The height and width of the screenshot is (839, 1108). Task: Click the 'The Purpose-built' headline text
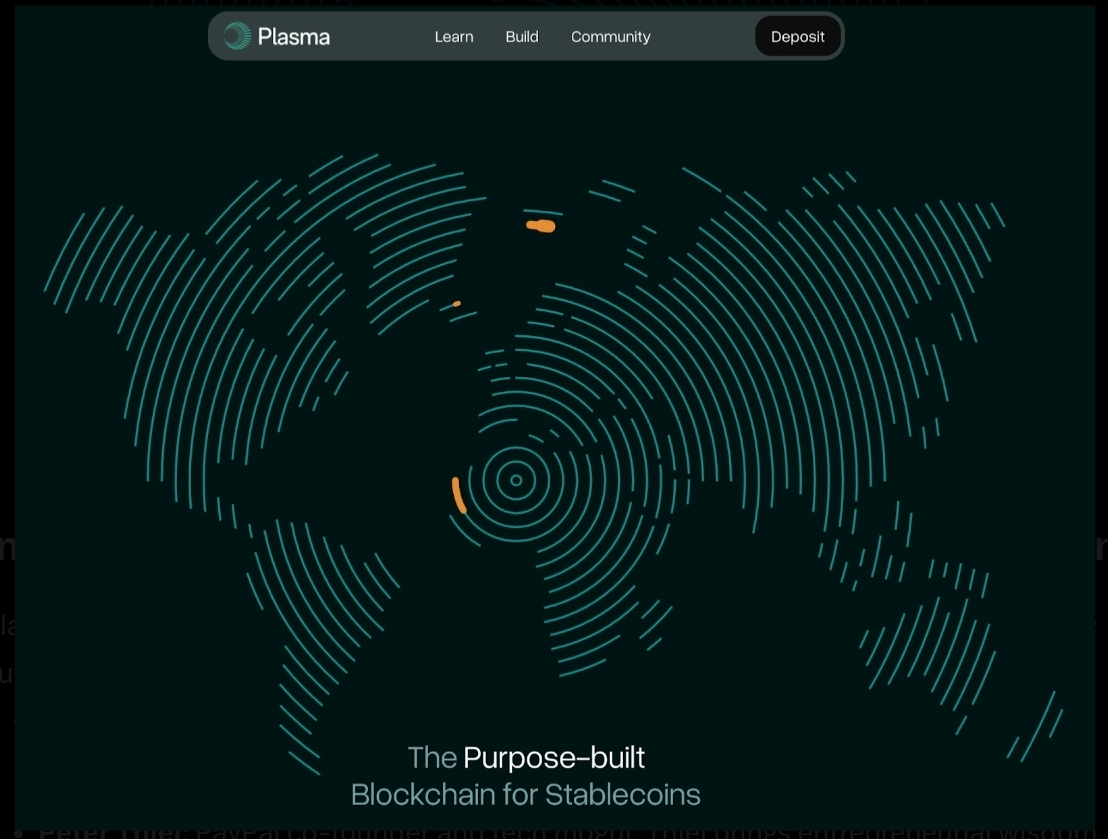(x=526, y=758)
